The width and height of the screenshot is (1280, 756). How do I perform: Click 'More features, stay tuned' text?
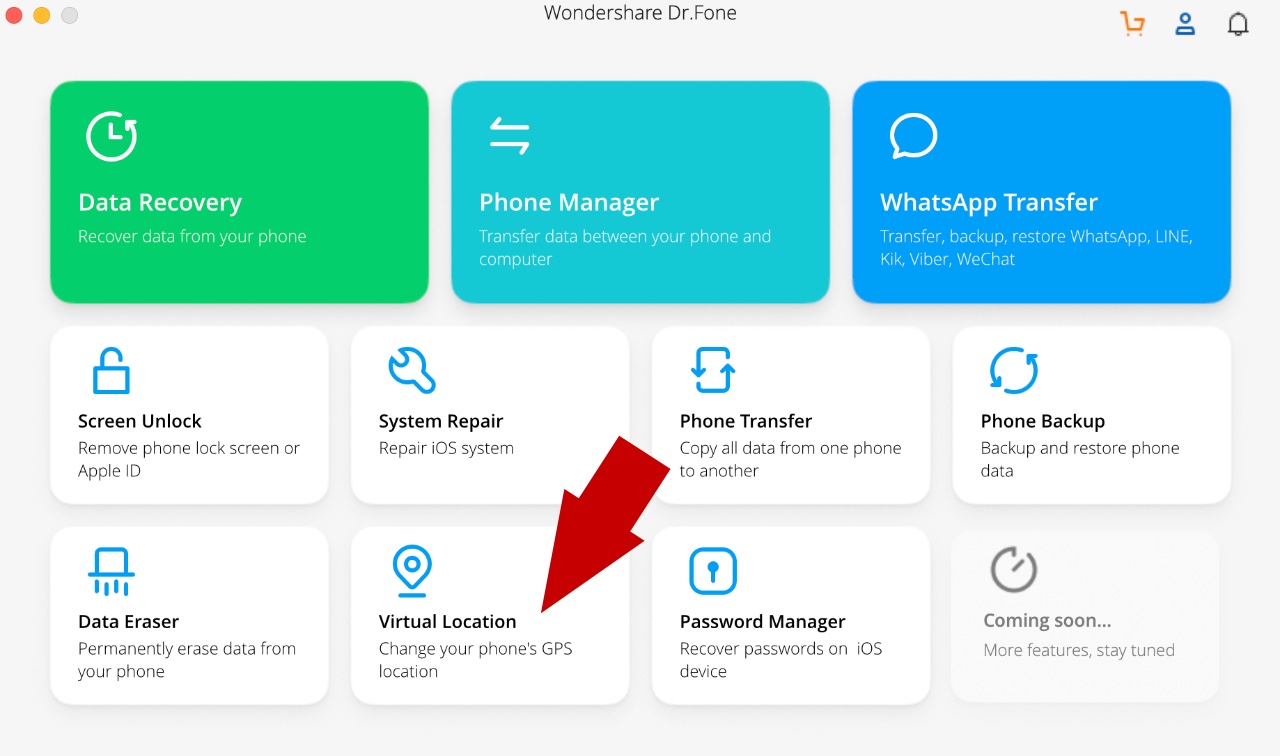click(1079, 650)
